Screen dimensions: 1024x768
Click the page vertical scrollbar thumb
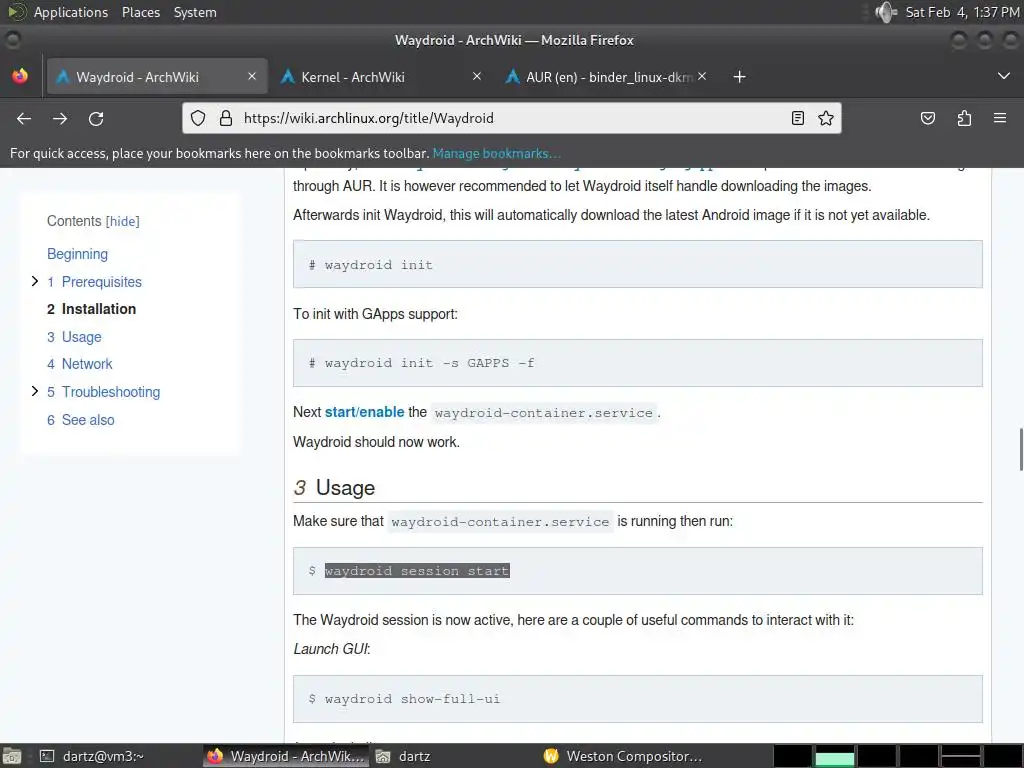(1021, 449)
